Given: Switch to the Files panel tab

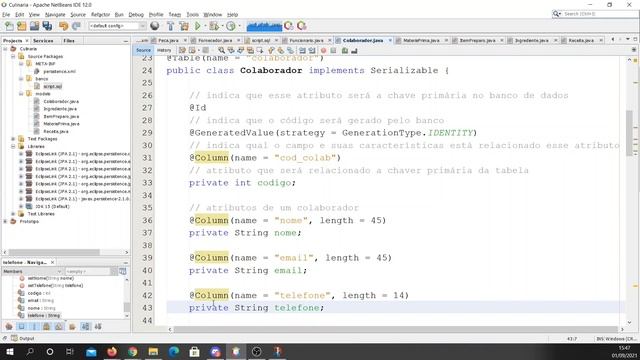Looking at the screenshot, I should click(x=69, y=41).
